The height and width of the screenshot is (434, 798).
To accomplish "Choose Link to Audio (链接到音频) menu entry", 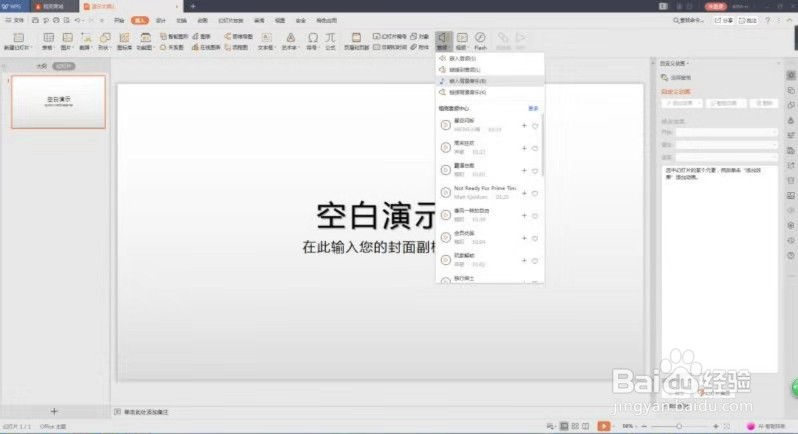I will (x=490, y=69).
